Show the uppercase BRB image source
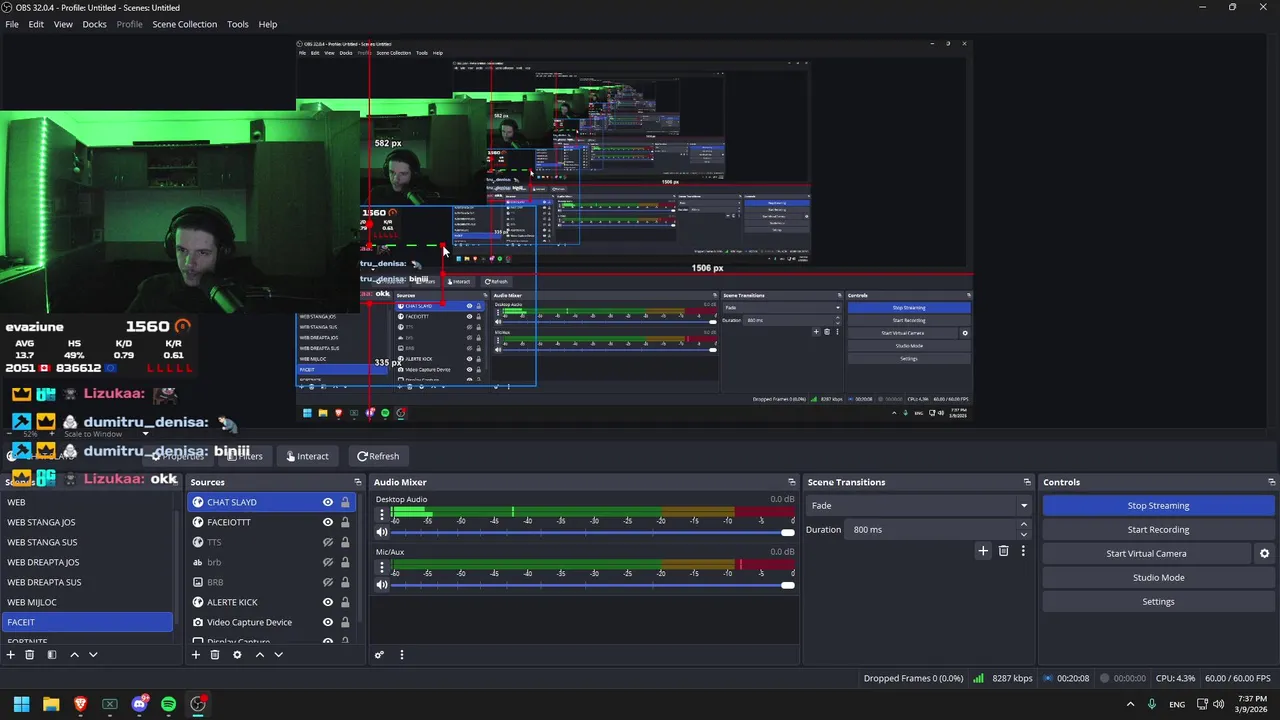Viewport: 1280px width, 720px height. (327, 582)
